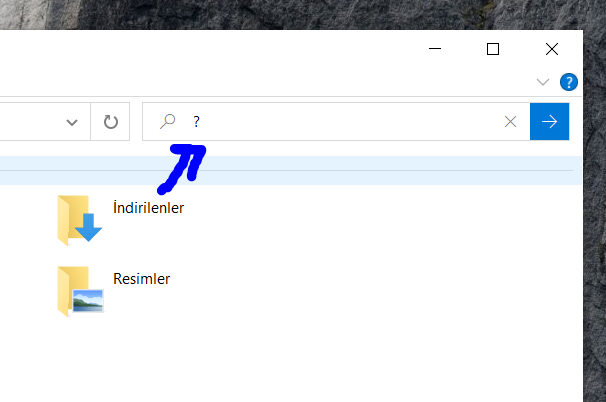The height and width of the screenshot is (402, 606).
Task: Refresh the current folder view
Action: pos(111,122)
